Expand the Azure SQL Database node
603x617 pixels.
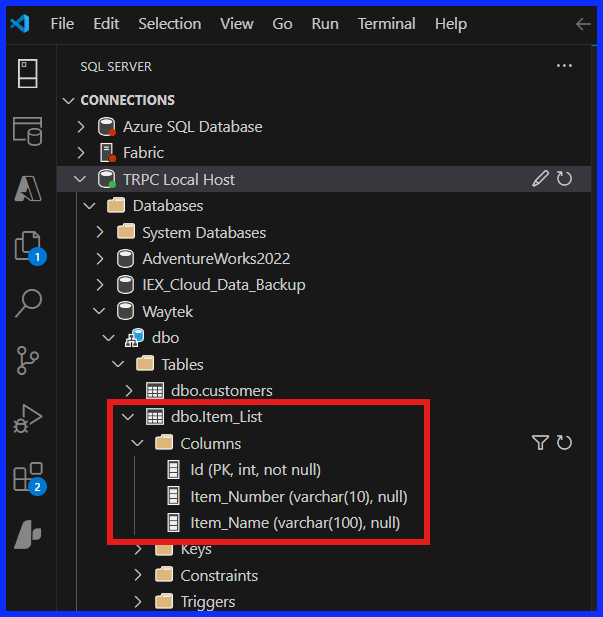tap(81, 127)
